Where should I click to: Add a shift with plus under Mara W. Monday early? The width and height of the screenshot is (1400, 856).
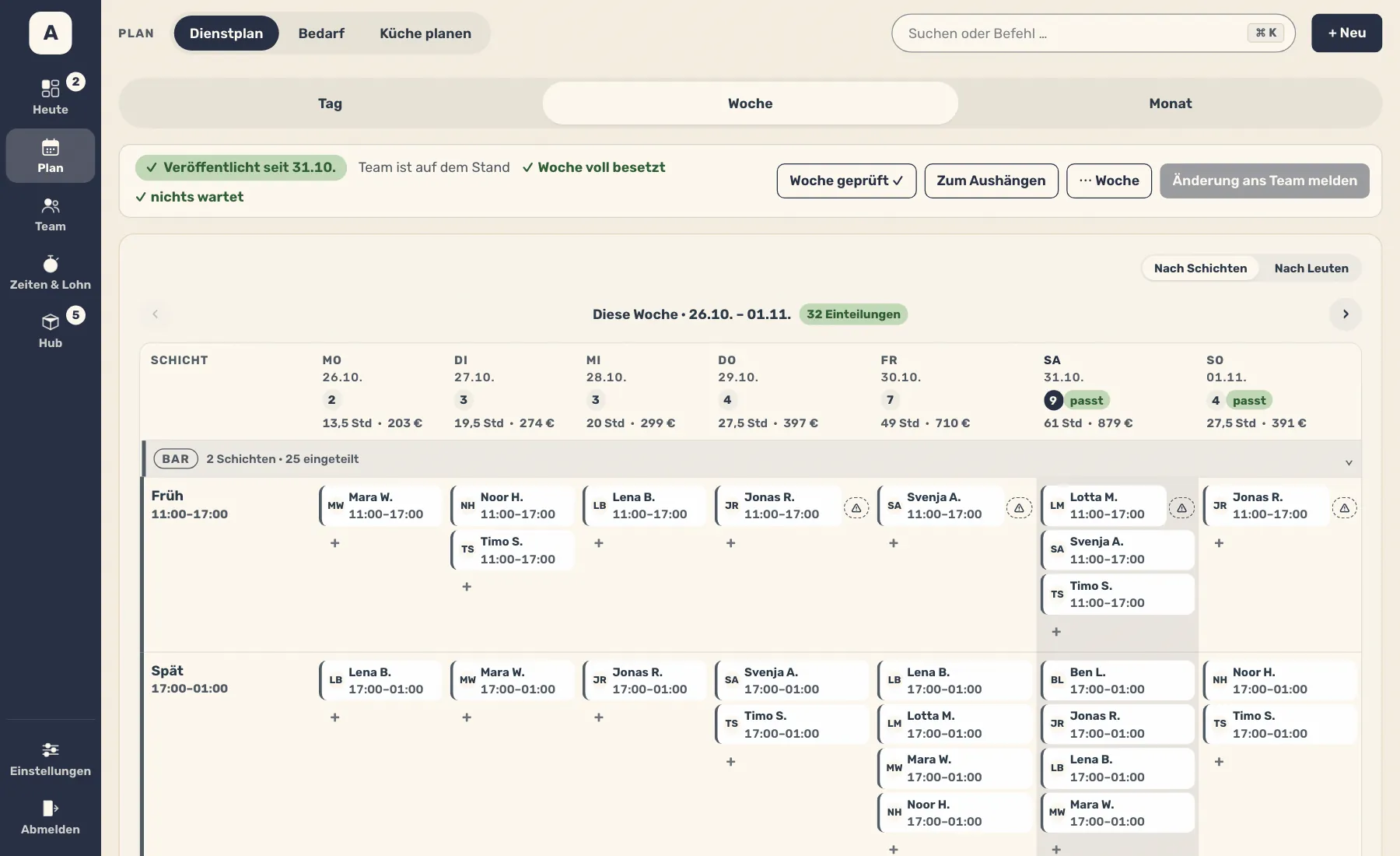coord(335,543)
